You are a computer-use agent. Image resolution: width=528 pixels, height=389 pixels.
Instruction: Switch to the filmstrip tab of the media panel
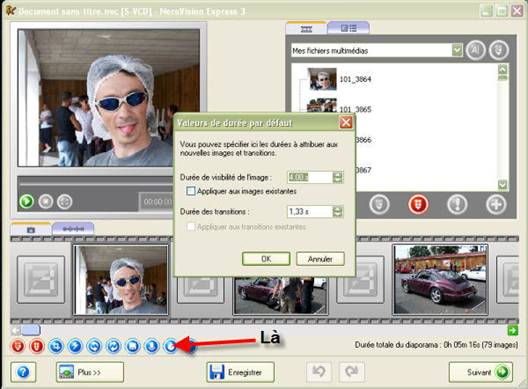(x=306, y=29)
